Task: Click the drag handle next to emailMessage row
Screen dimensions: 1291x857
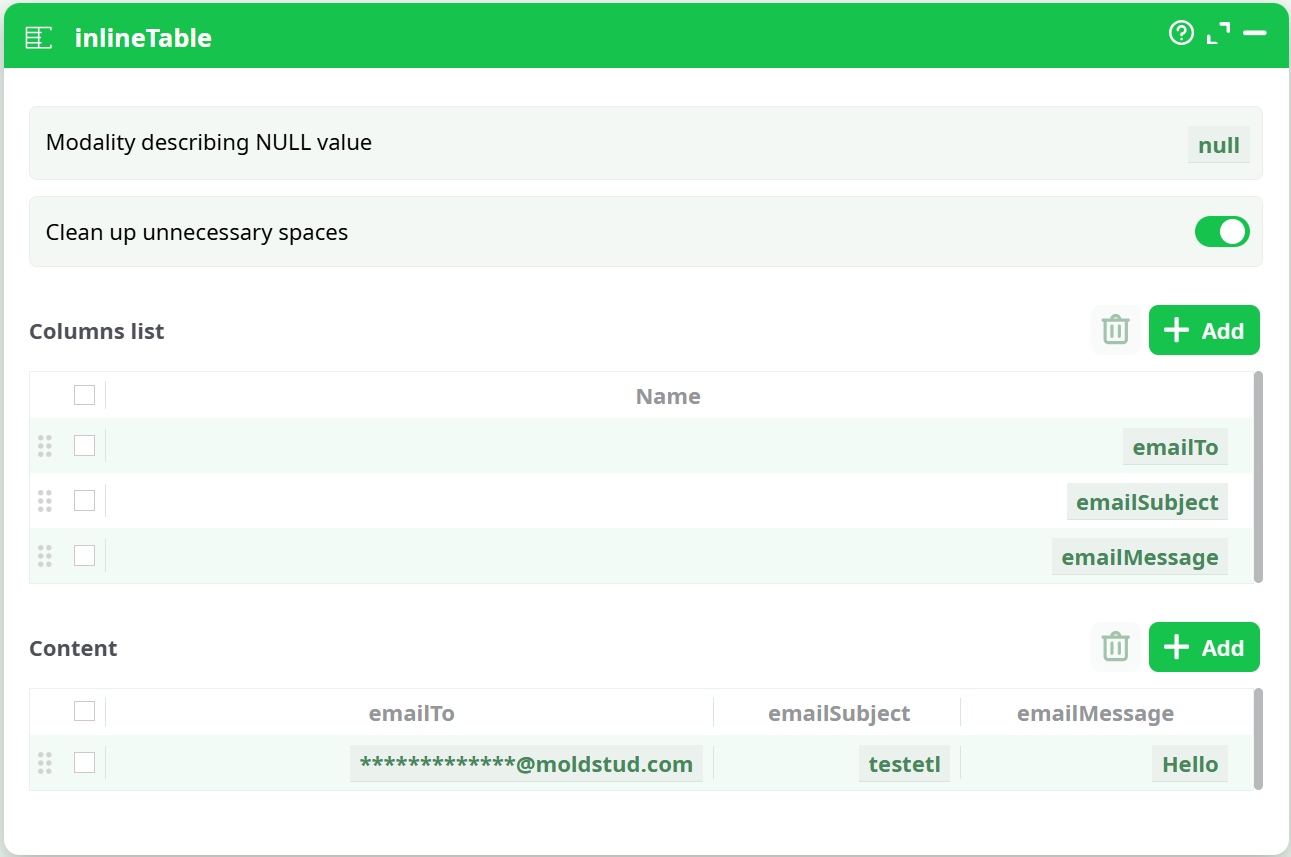Action: [44, 557]
